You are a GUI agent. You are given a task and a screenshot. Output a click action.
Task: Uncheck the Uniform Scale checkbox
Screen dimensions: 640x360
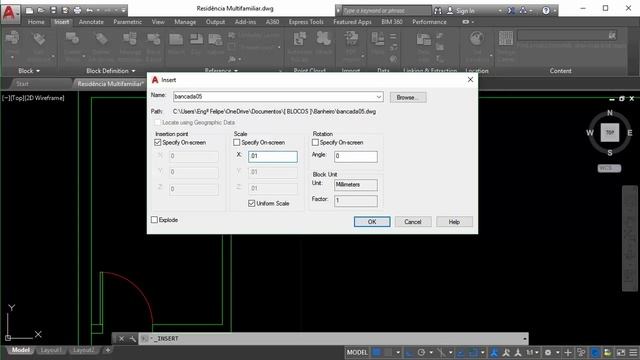(x=251, y=203)
